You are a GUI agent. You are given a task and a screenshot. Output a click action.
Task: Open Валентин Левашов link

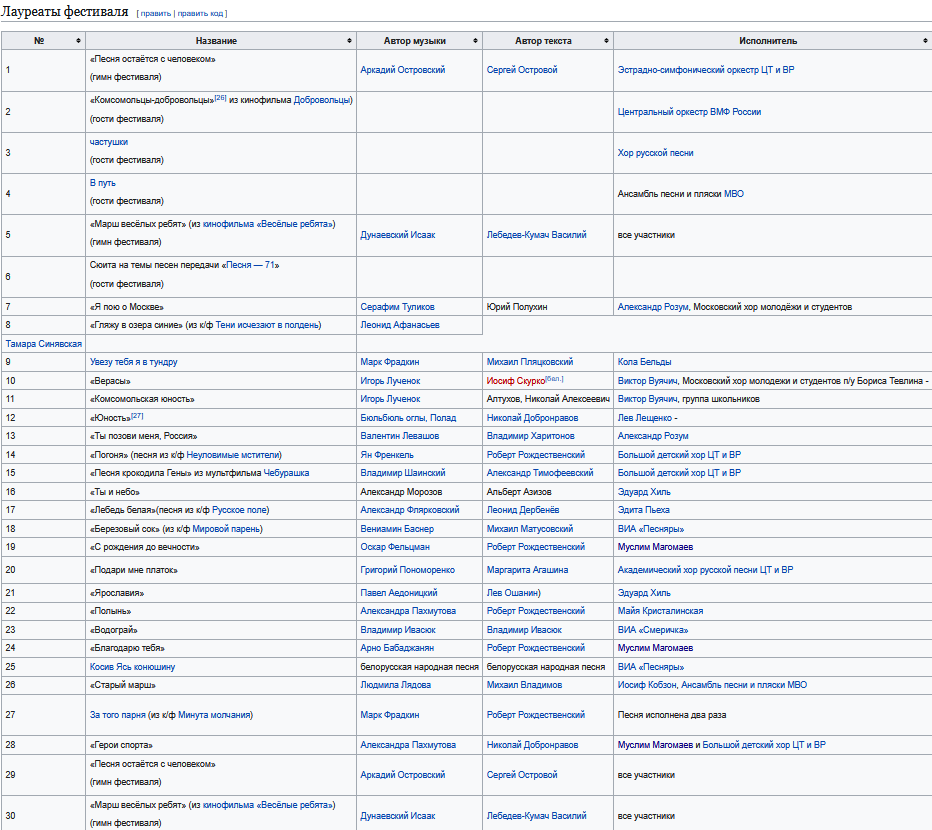tap(399, 436)
